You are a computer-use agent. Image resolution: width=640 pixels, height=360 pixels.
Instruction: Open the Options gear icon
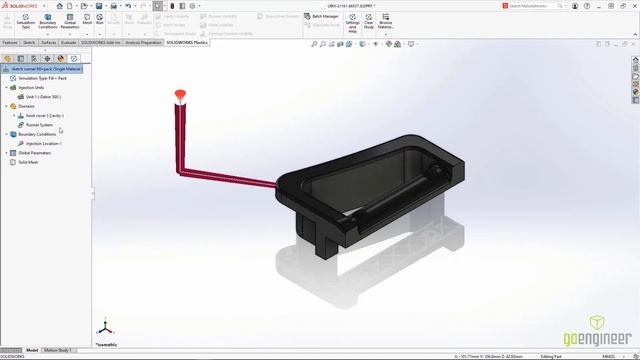[192, 6]
